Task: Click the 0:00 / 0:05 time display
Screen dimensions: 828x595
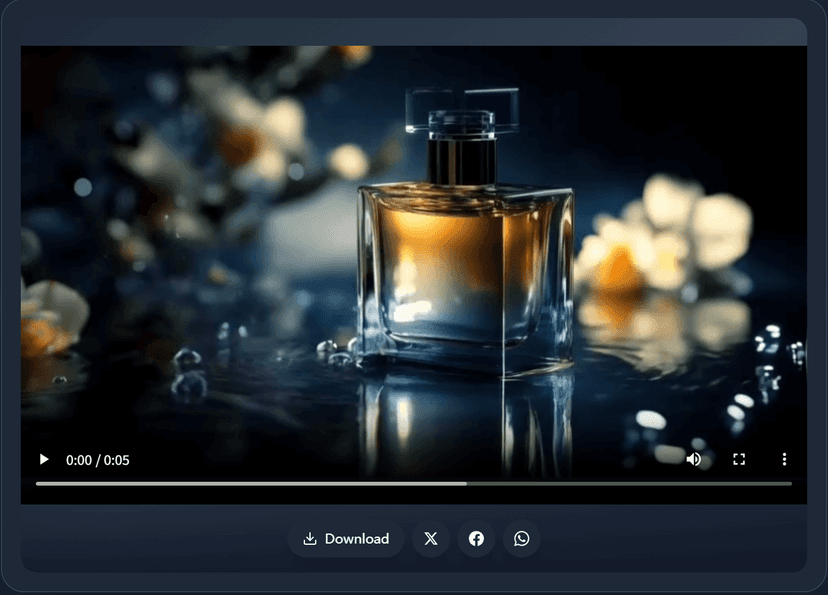Action: point(98,460)
